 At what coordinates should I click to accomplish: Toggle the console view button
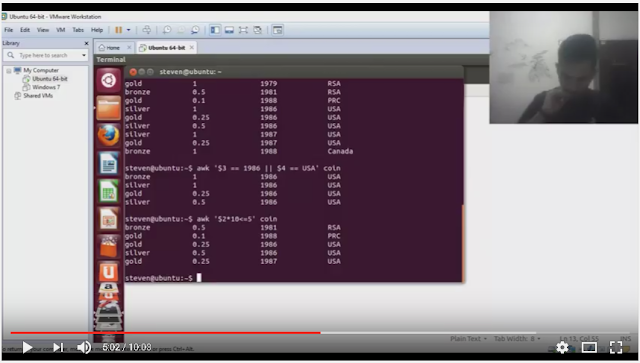click(x=278, y=30)
